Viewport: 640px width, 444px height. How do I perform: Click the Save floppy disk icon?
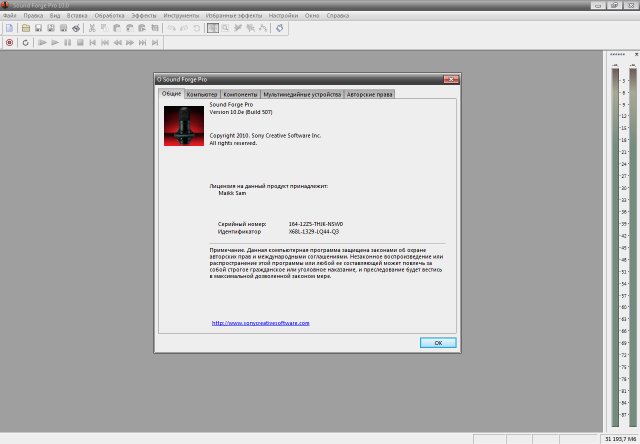37,28
